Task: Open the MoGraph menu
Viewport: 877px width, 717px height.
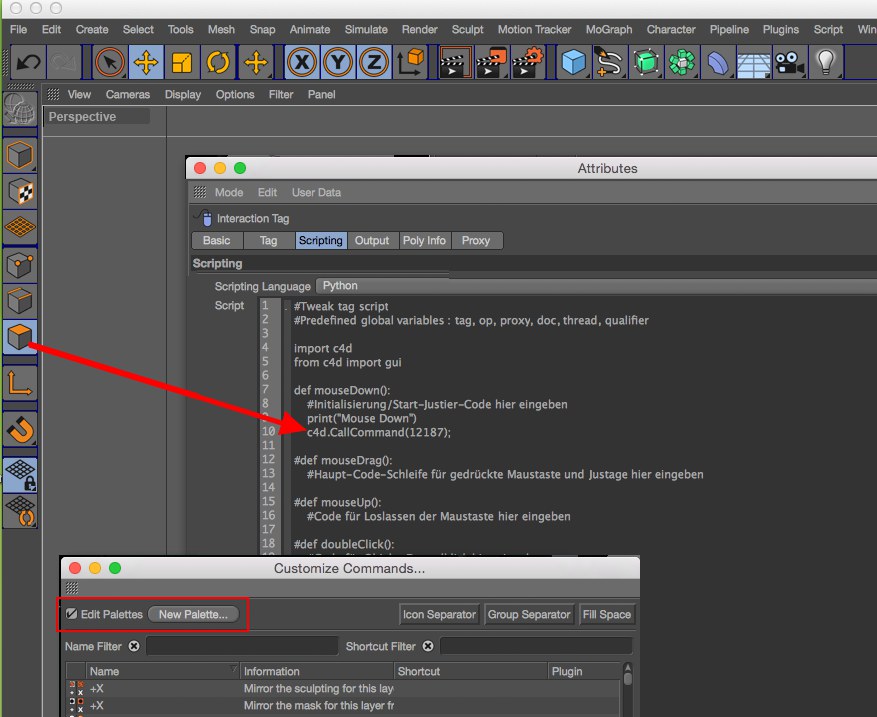Action: tap(609, 30)
